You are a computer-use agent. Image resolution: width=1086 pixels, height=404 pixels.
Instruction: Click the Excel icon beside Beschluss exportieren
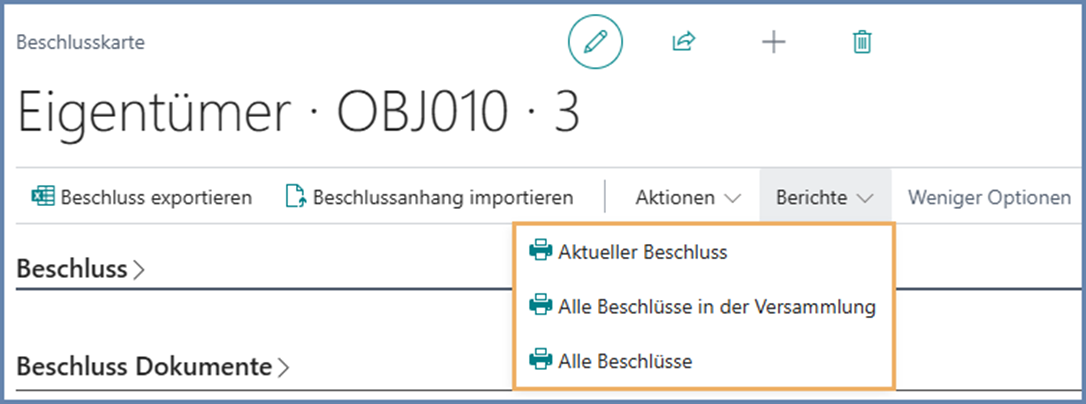(42, 197)
